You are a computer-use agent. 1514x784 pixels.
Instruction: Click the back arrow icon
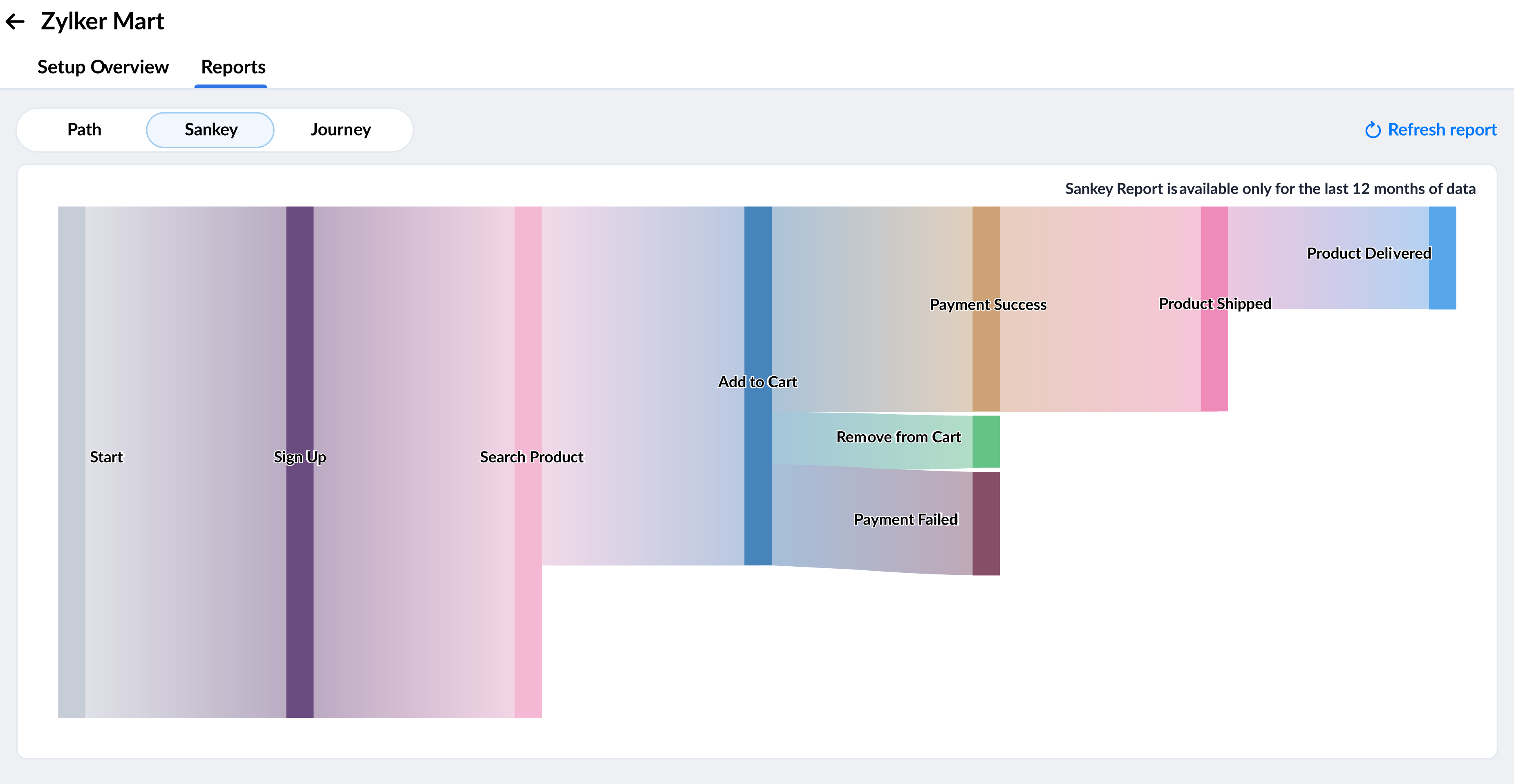(15, 22)
